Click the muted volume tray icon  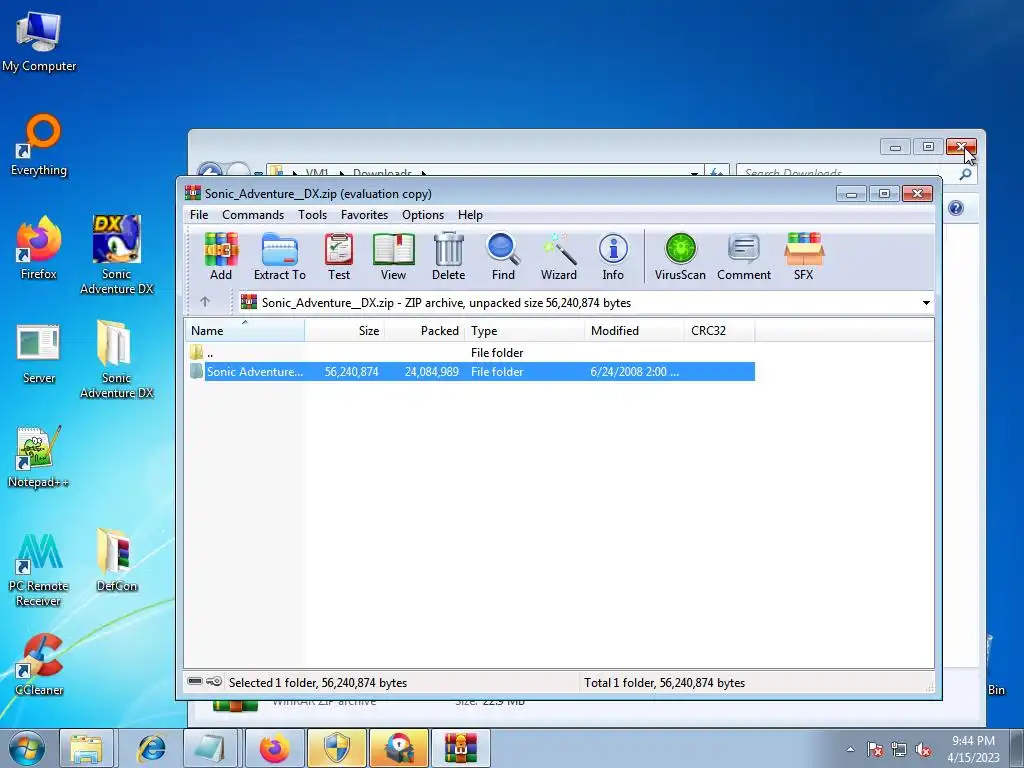pos(923,749)
